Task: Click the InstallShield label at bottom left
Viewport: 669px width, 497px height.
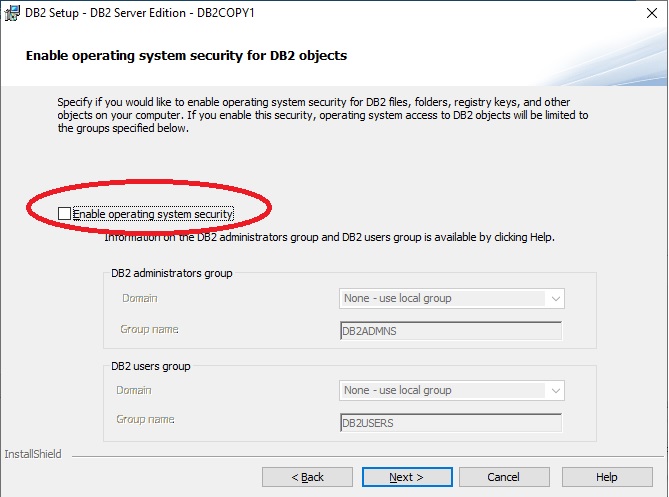Action: [33, 454]
